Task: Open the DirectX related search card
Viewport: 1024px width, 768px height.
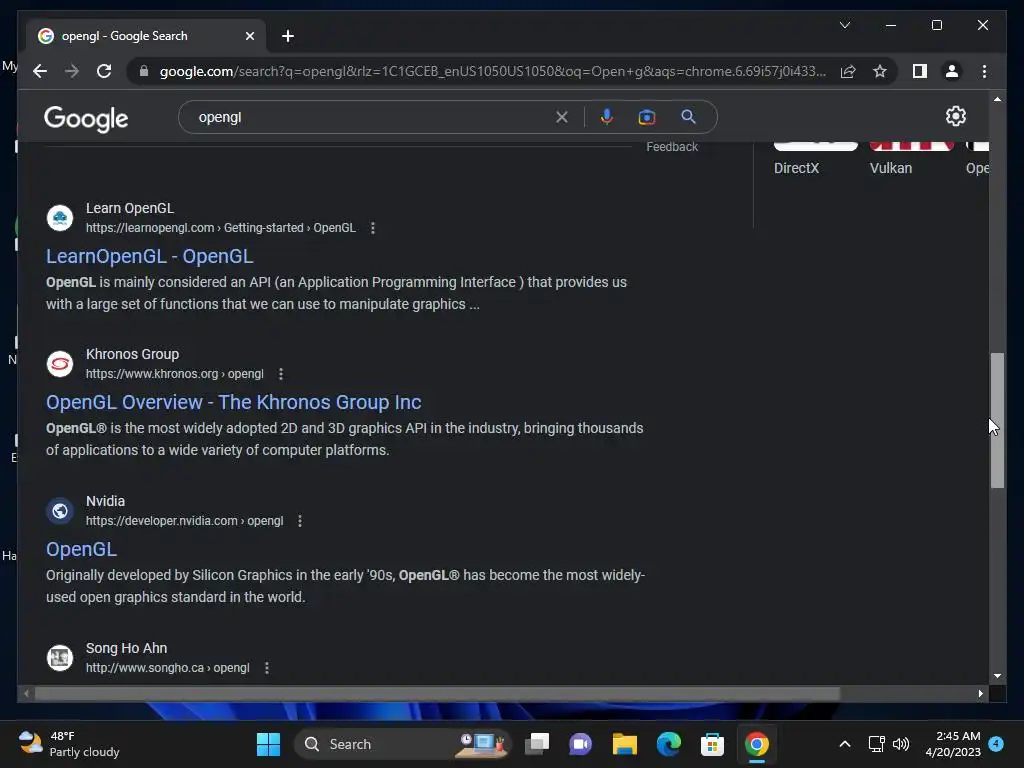Action: coord(815,159)
